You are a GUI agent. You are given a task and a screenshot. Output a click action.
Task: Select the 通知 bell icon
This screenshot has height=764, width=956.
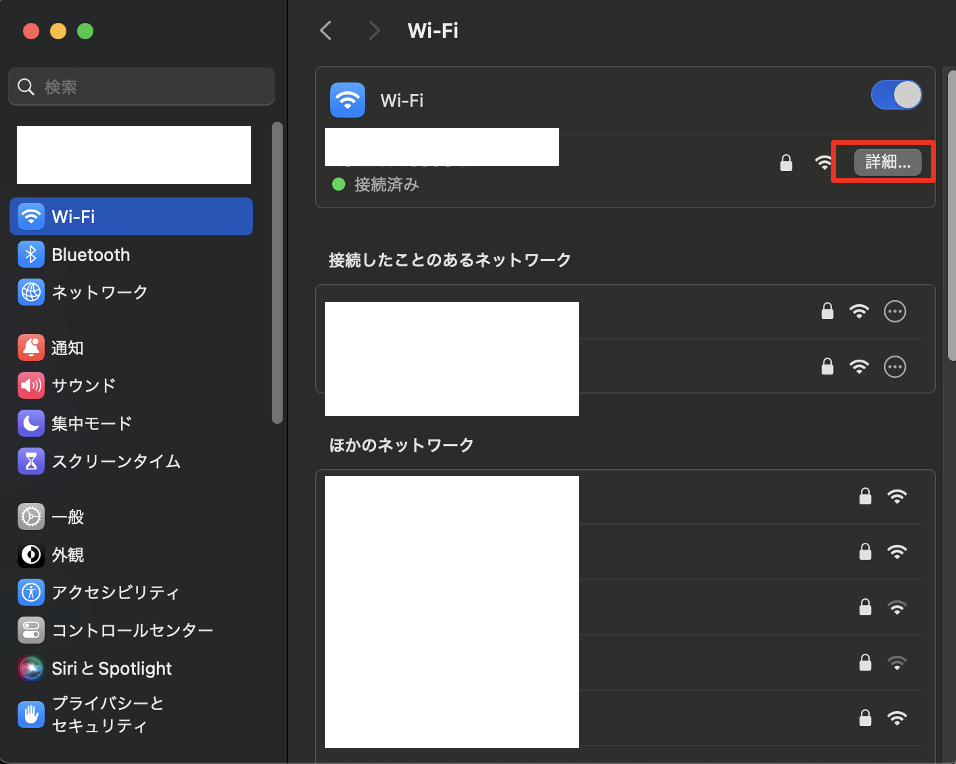click(x=31, y=348)
